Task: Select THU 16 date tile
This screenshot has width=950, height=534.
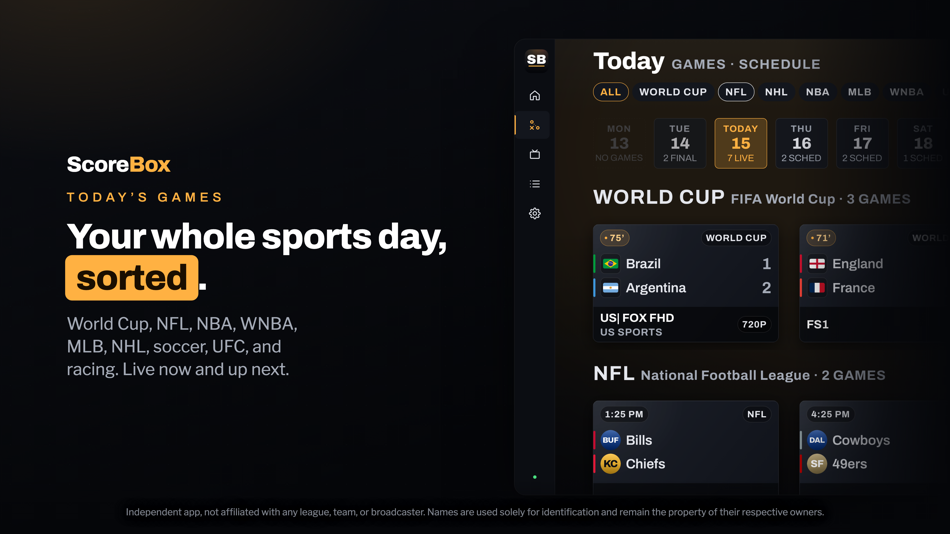Action: (801, 143)
